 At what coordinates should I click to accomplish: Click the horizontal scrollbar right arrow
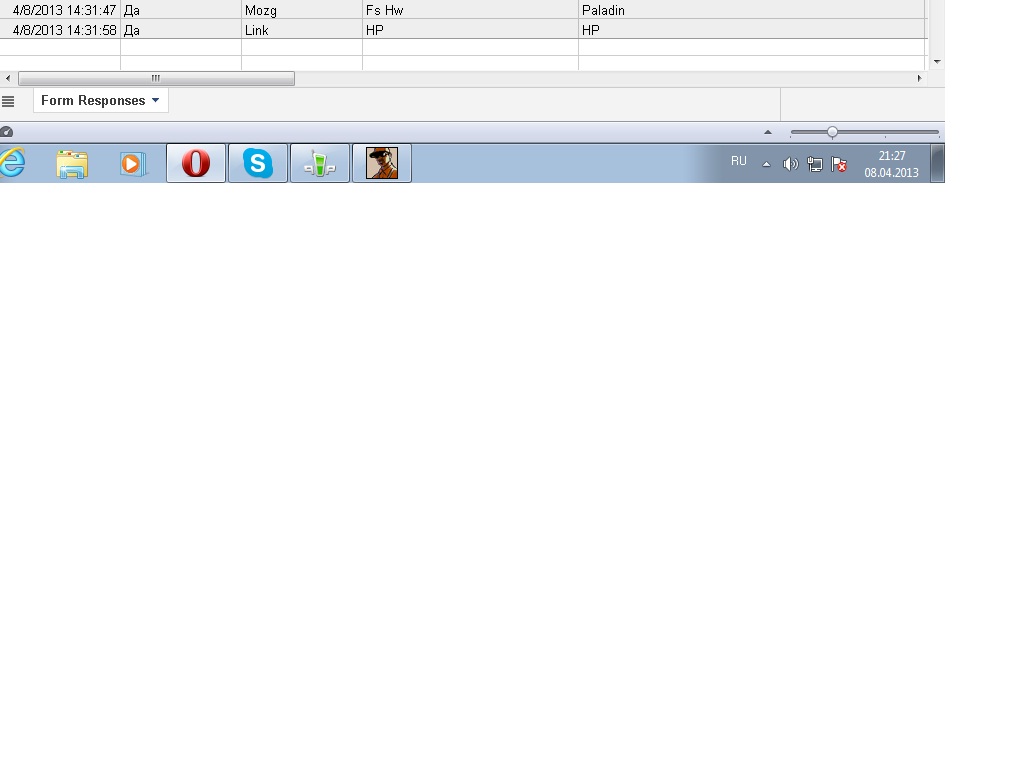[920, 78]
